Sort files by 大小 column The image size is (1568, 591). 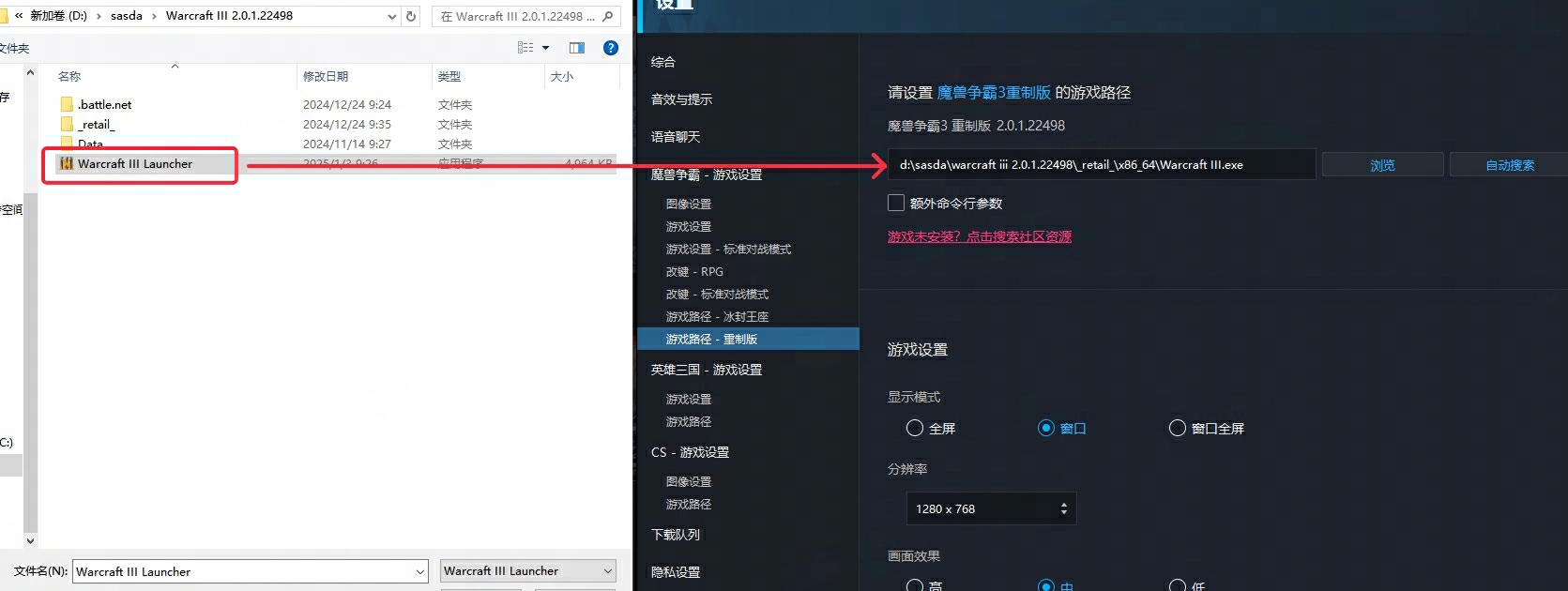(x=561, y=76)
